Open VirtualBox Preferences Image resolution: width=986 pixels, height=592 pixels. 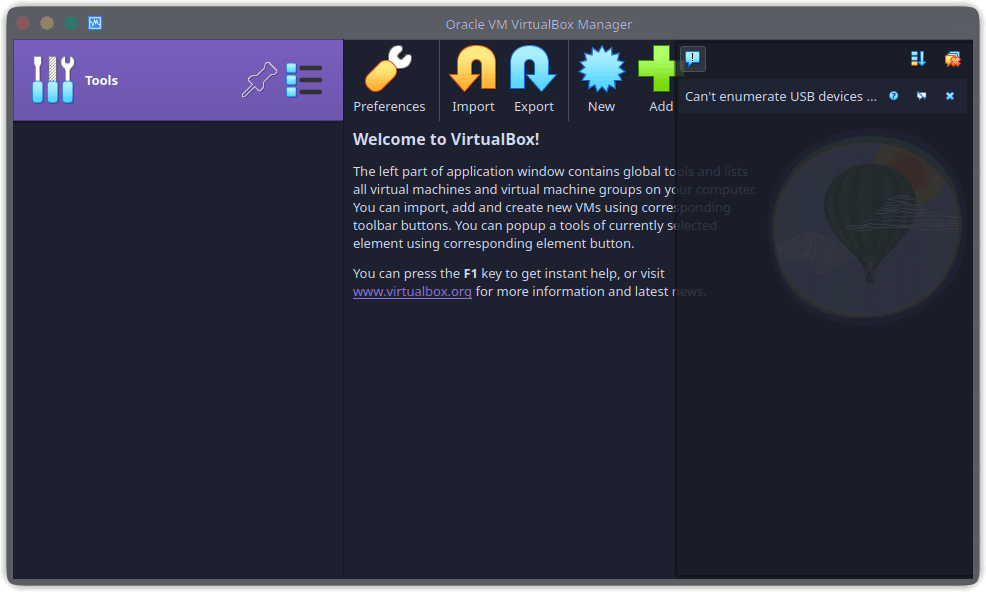point(389,79)
